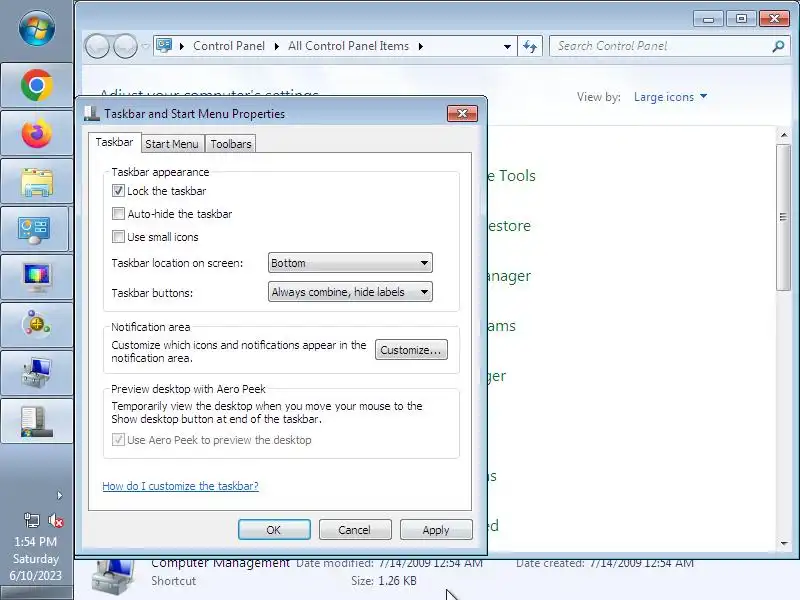The width and height of the screenshot is (800, 600).
Task: Switch to Control Panel taskbar button
Action: pyautogui.click(x=35, y=230)
